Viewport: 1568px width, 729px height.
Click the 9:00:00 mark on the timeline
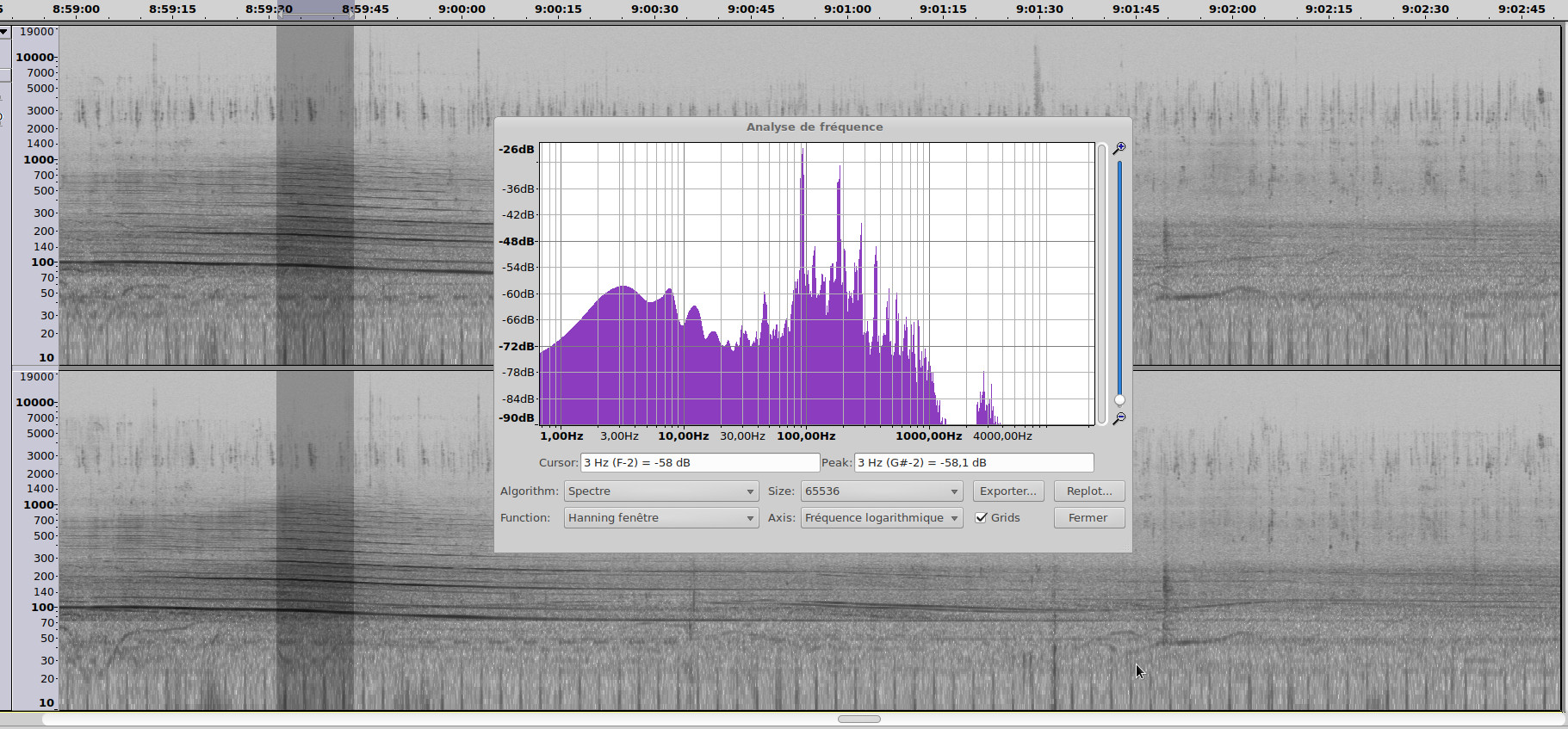point(462,9)
